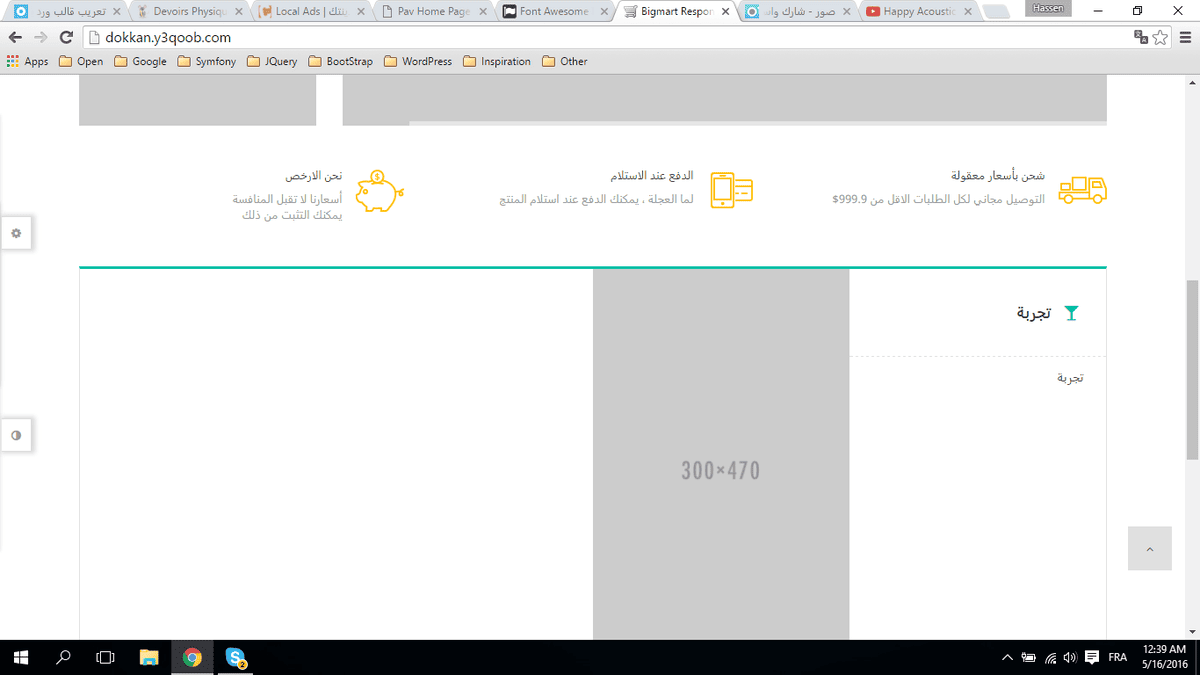Click the page vertical scrollbar thumb
The height and width of the screenshot is (675, 1200).
[1191, 370]
